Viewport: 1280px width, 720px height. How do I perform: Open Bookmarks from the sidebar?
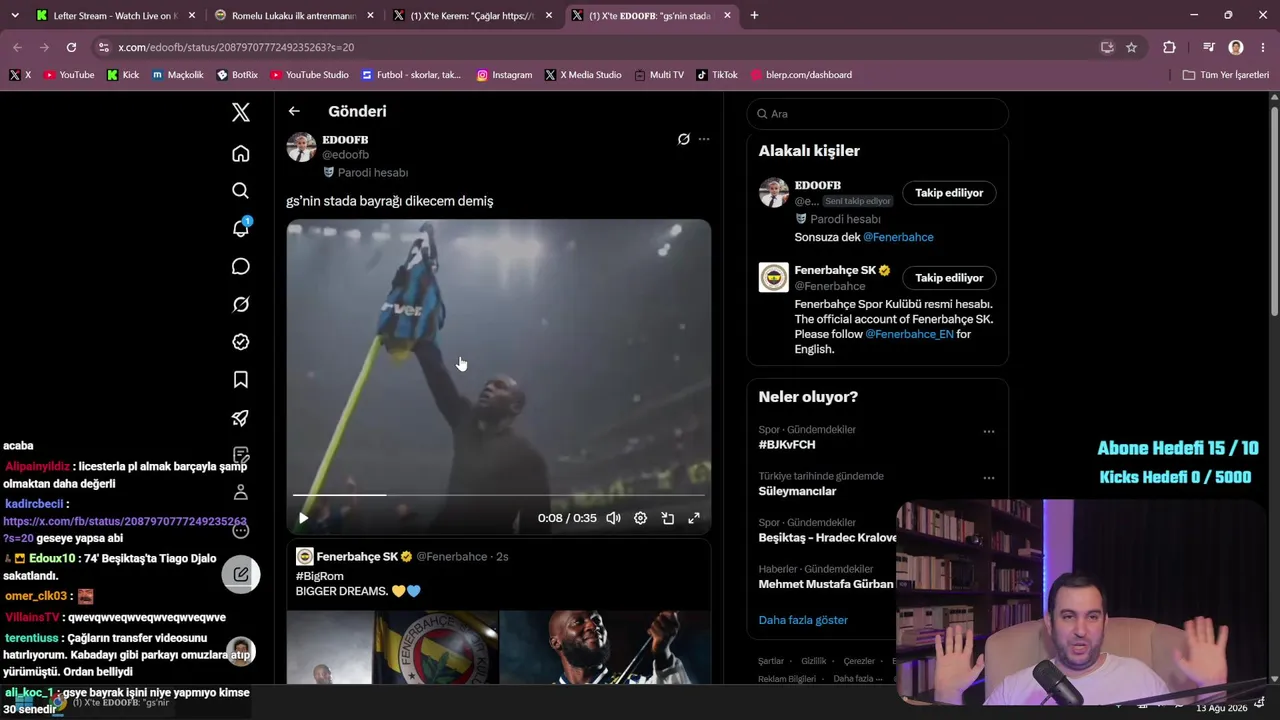tap(241, 380)
